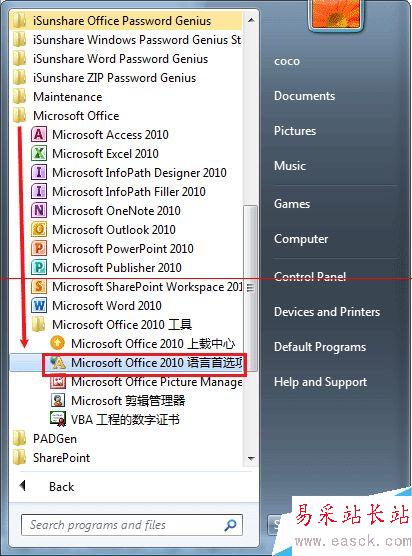The width and height of the screenshot is (412, 556).
Task: Launch Microsoft Excel 2010 icon
Action: point(39,154)
